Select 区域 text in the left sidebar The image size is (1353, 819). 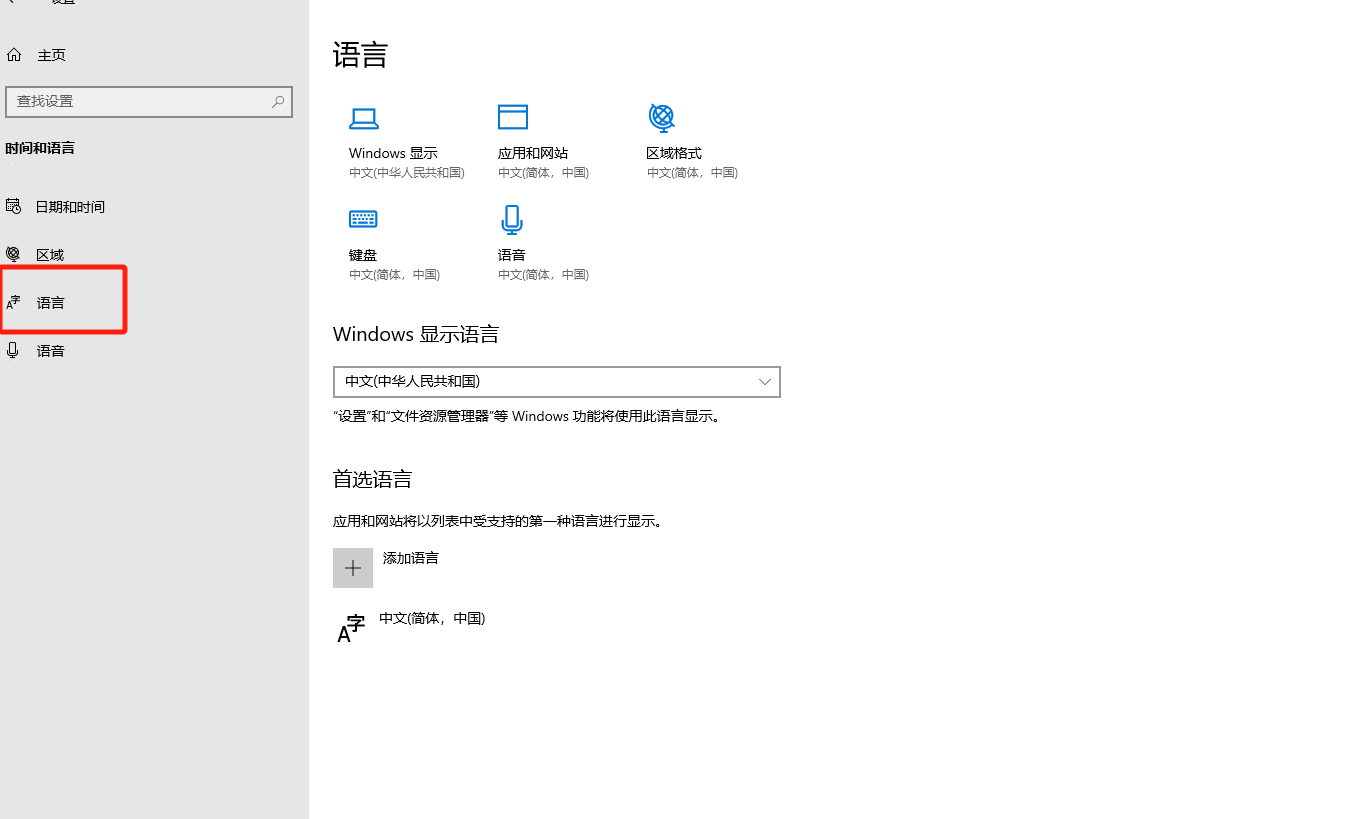point(50,255)
